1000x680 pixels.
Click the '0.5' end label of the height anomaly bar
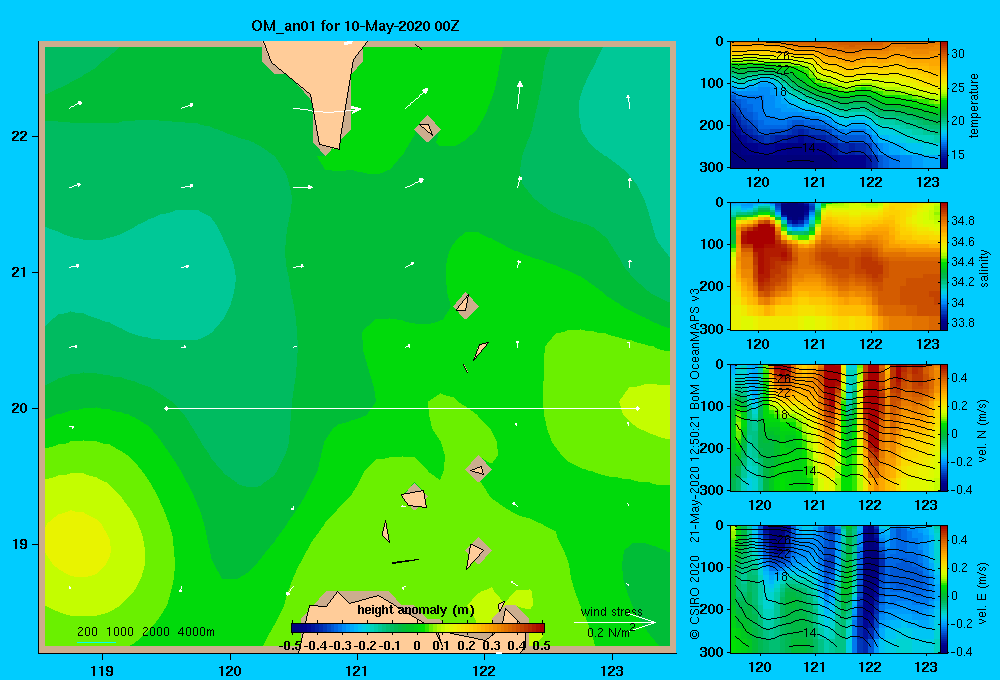click(x=541, y=646)
